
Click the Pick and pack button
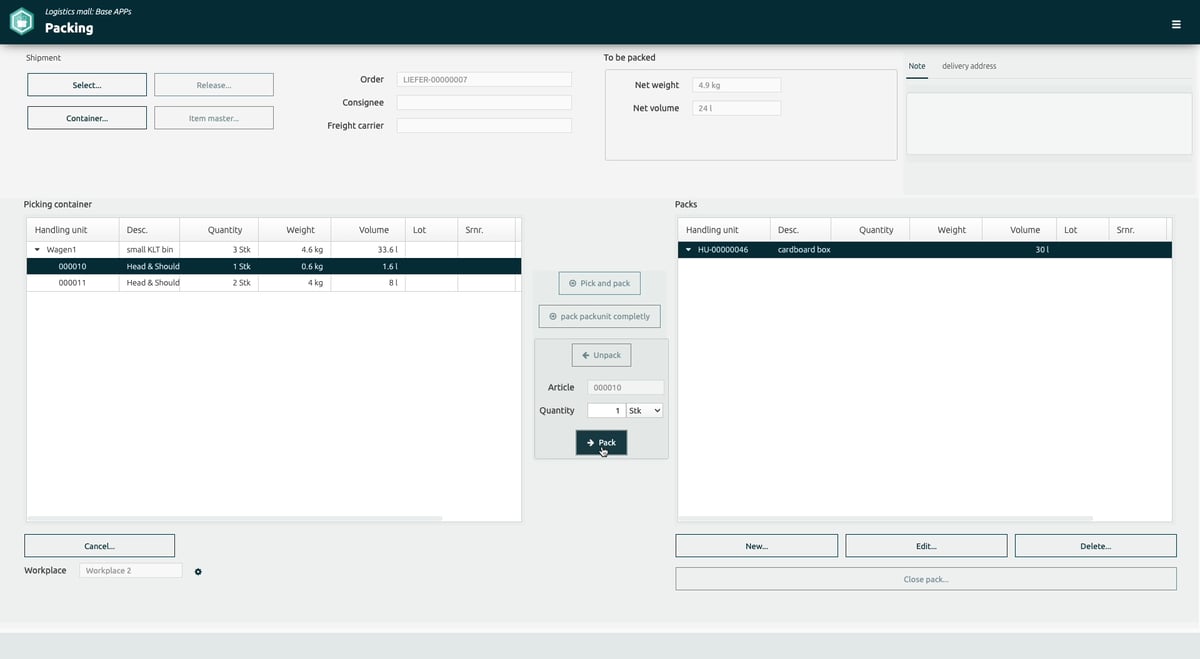(599, 283)
